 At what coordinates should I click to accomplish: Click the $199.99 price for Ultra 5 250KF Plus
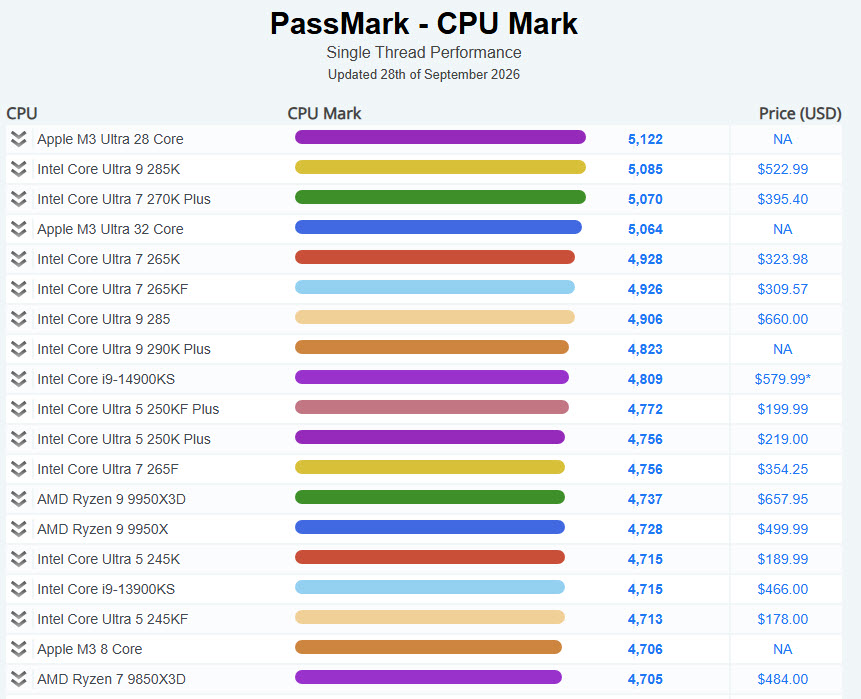782,409
